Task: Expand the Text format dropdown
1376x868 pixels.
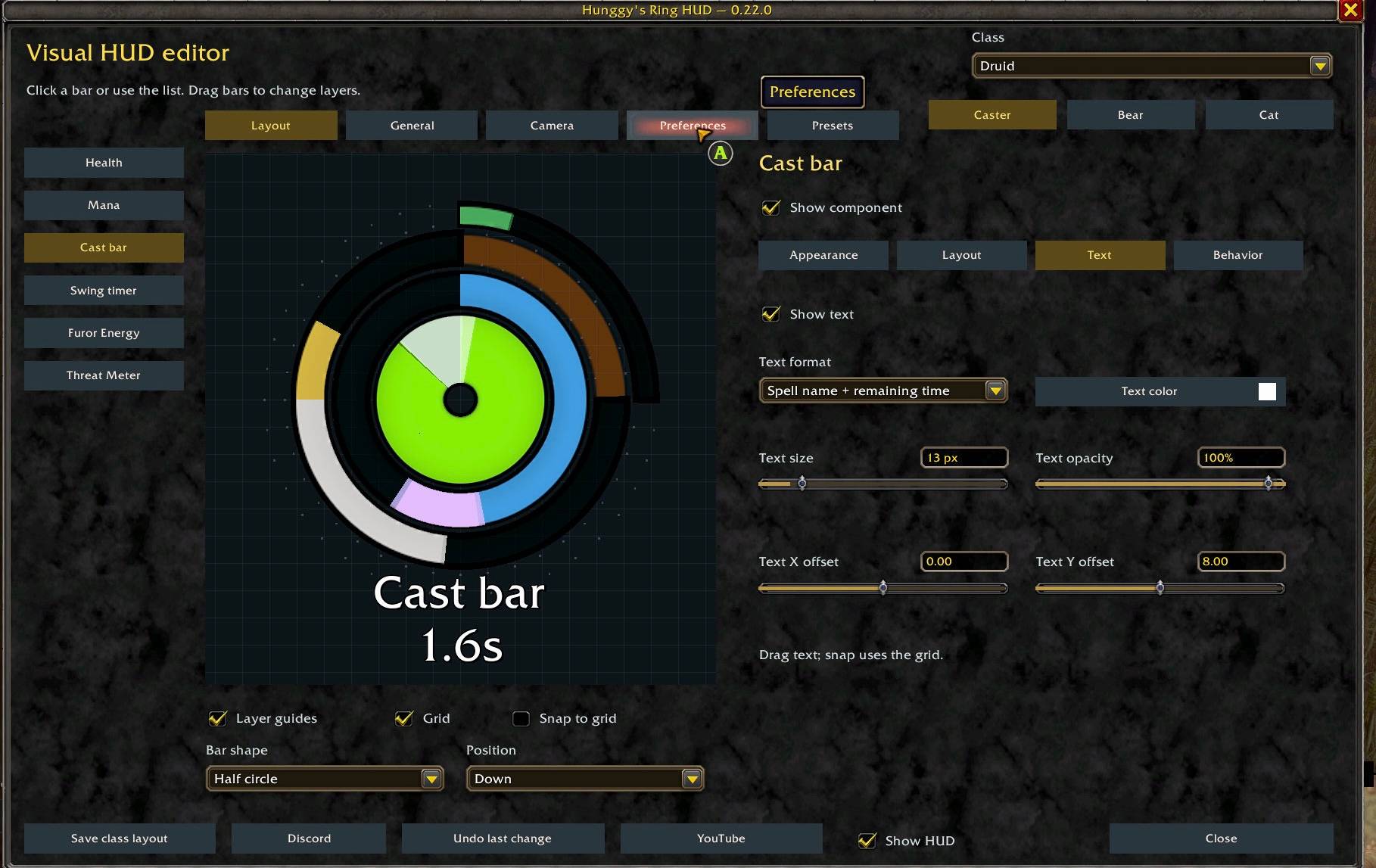Action: (883, 390)
